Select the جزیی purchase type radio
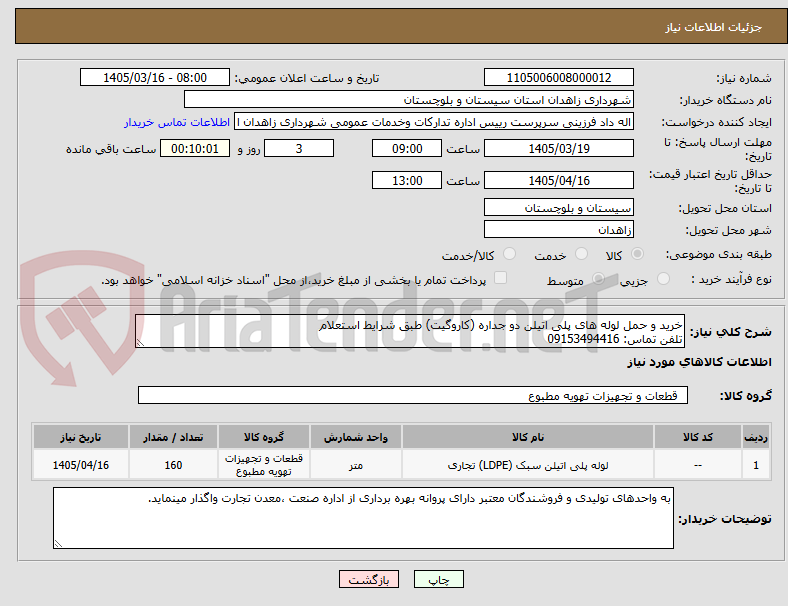The height and width of the screenshot is (606, 788). tap(663, 279)
